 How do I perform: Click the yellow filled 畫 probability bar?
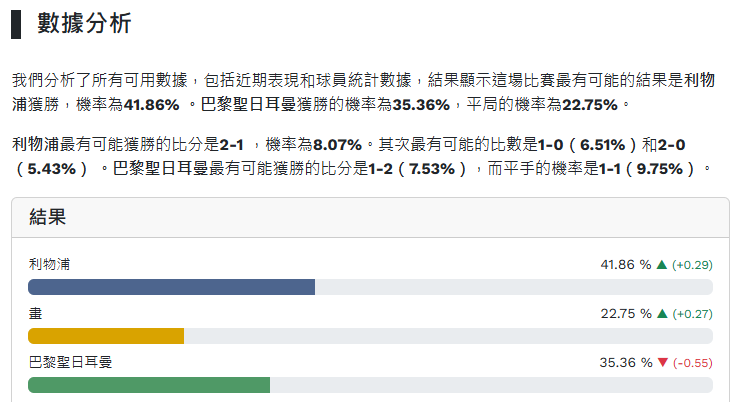[106, 336]
